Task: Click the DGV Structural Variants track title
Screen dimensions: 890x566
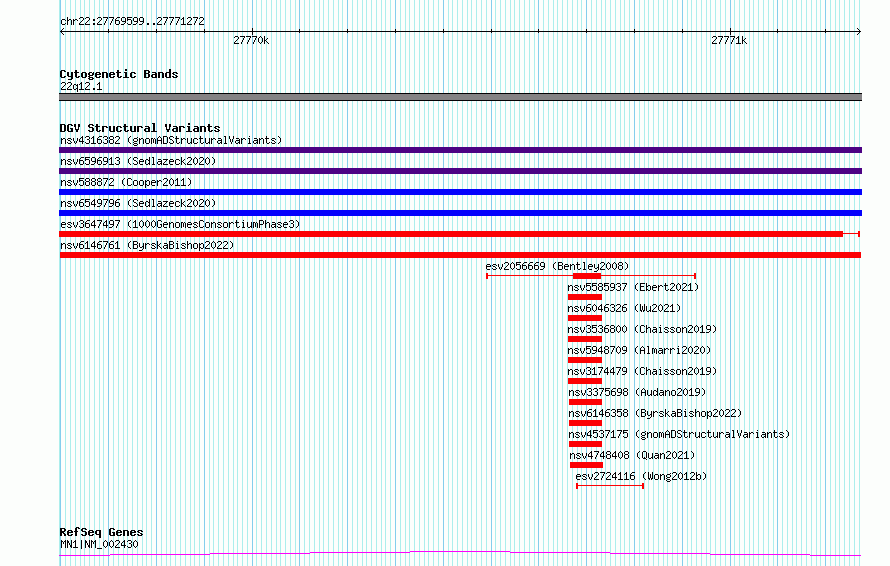Action: coord(140,128)
